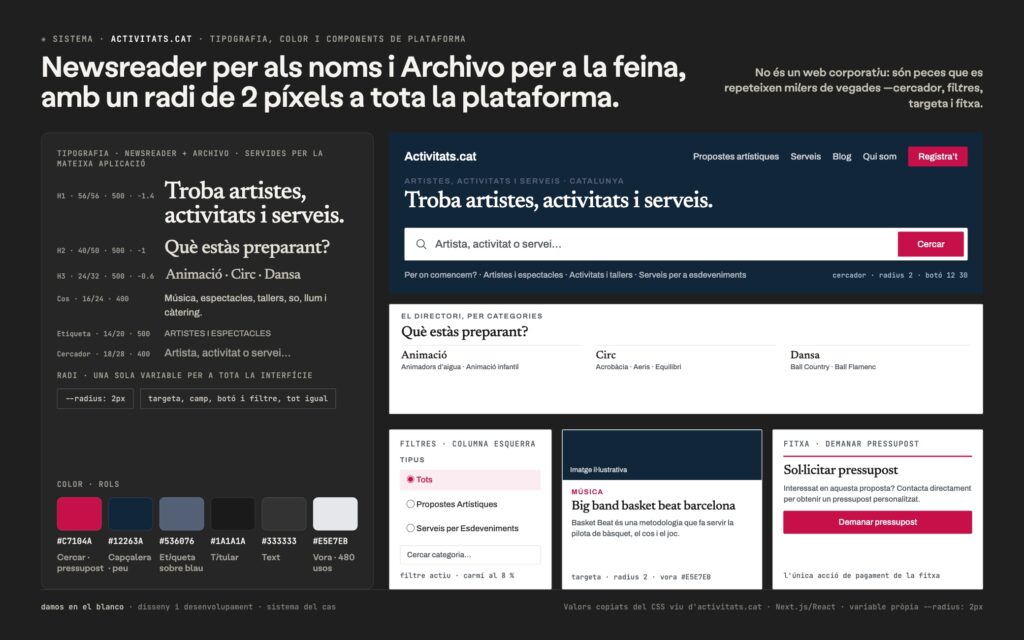Select the Tots radio filter
1024x640 pixels.
tap(470, 479)
